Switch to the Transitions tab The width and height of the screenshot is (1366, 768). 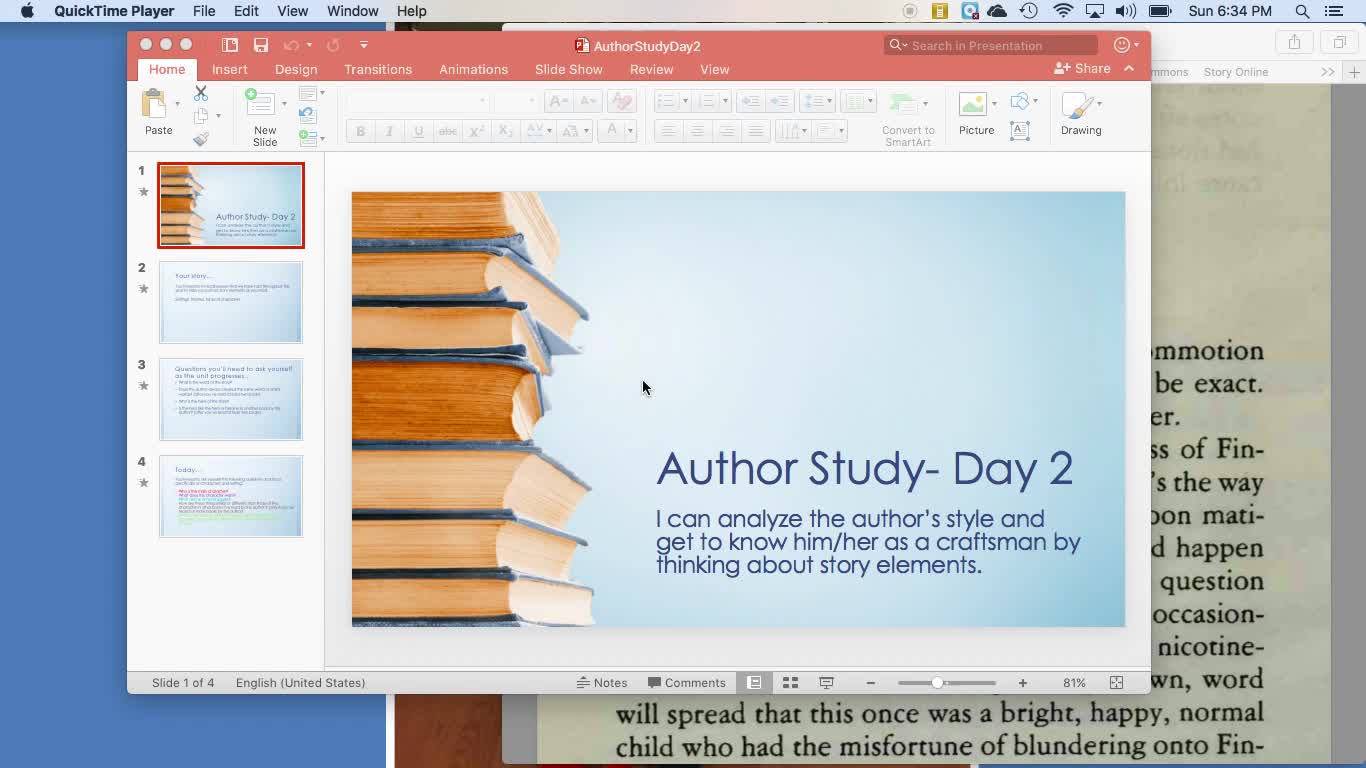click(378, 69)
